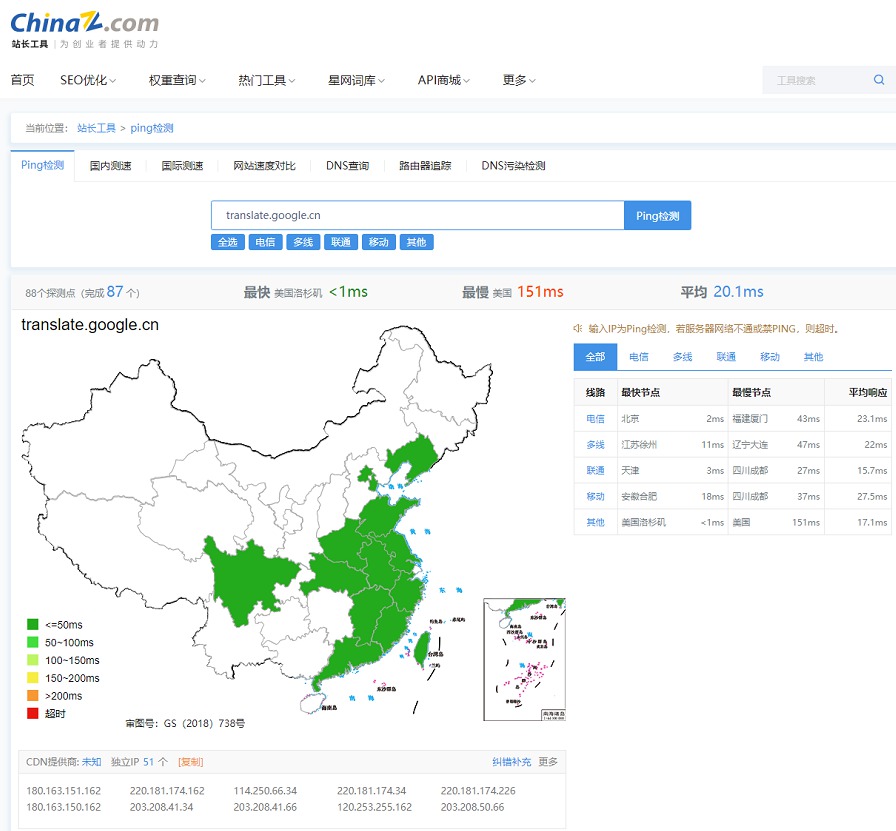Expand the 更多 dropdown menu
Screen dimensions: 896x831
coord(519,80)
